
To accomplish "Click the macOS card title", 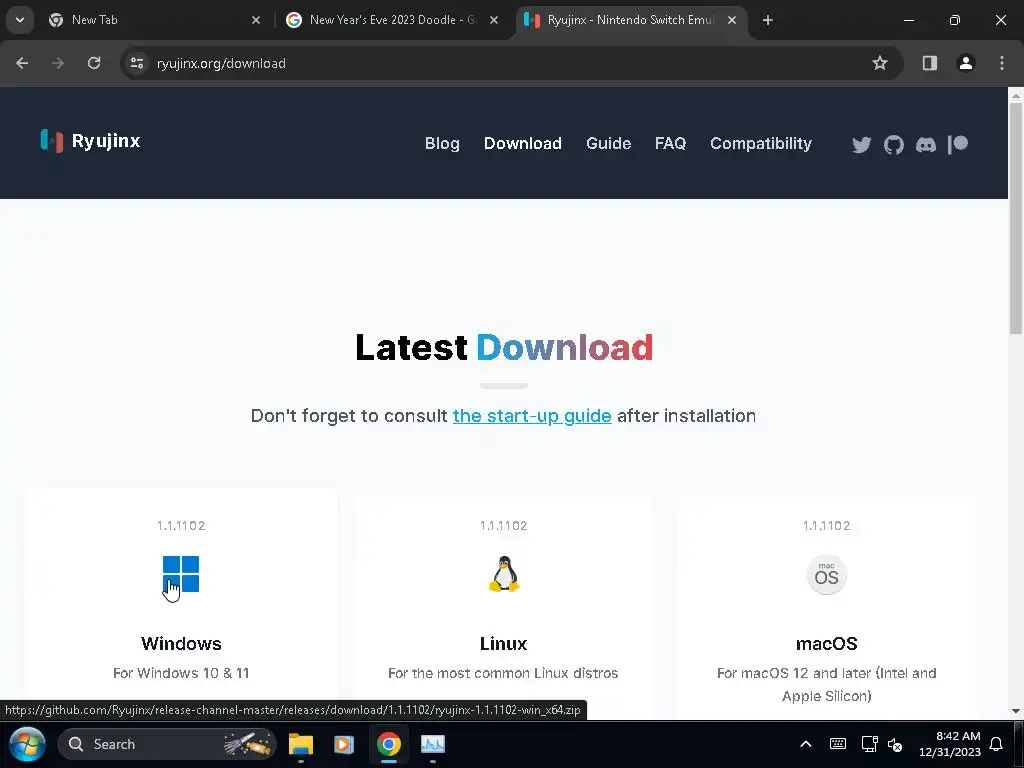I will [826, 643].
